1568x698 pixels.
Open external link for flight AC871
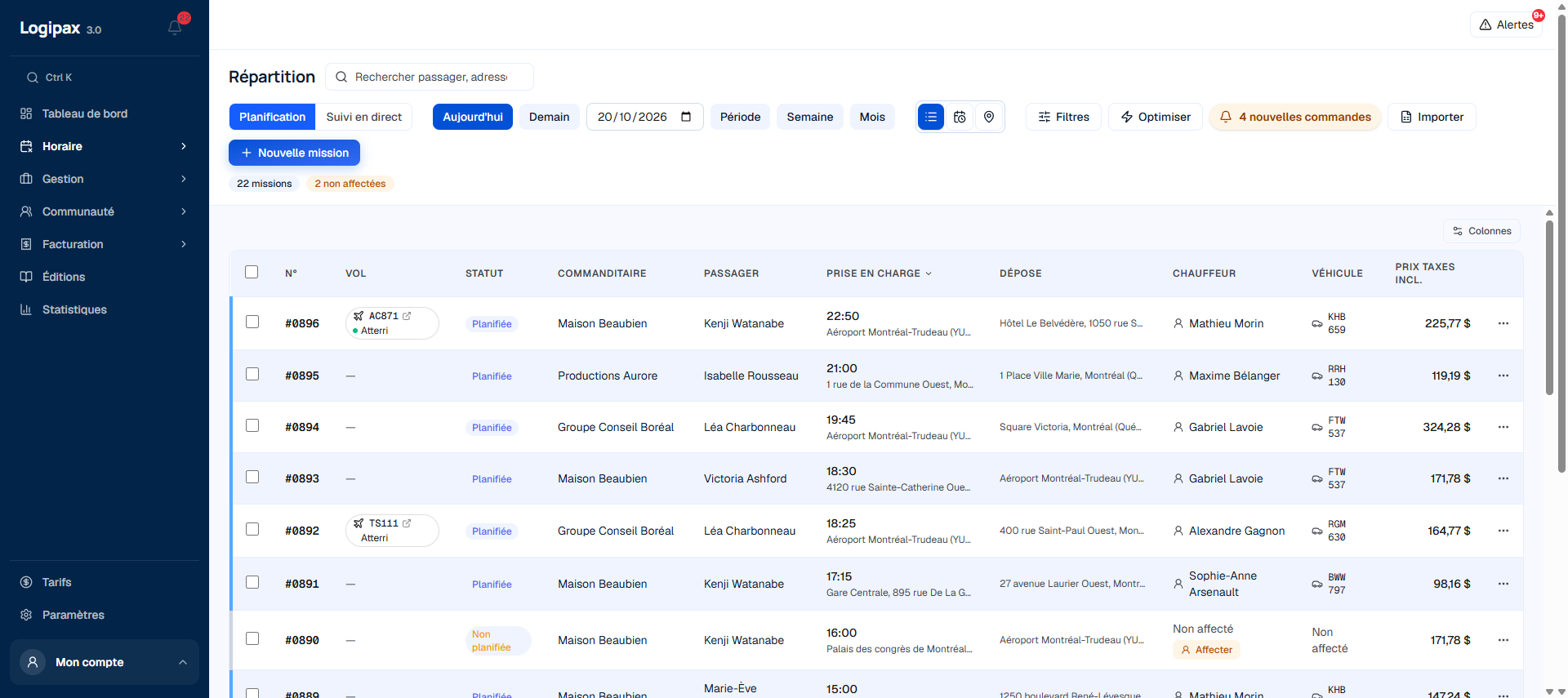[x=407, y=316]
